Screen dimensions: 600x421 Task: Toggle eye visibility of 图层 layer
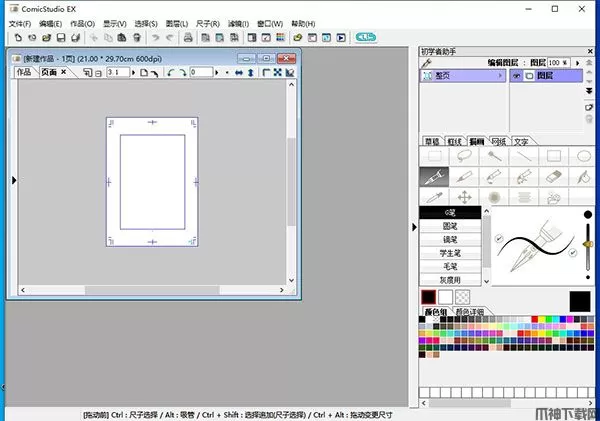[x=517, y=75]
